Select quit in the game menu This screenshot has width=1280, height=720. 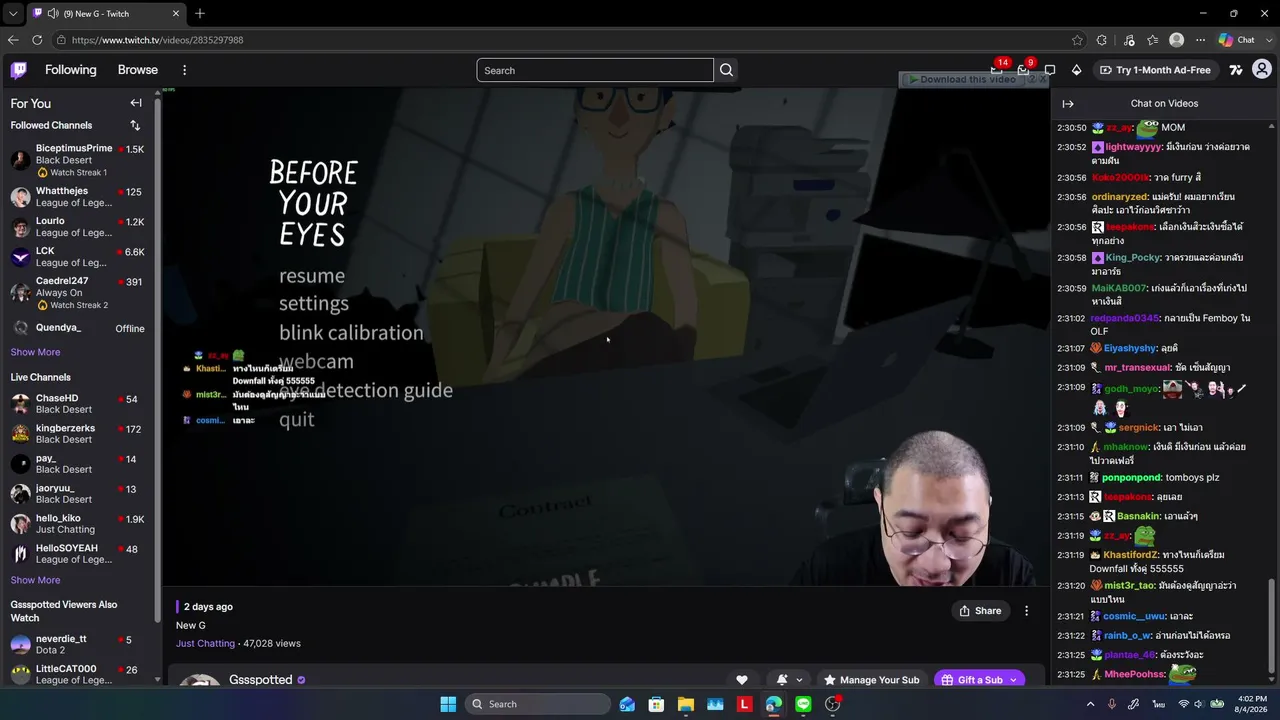(297, 419)
